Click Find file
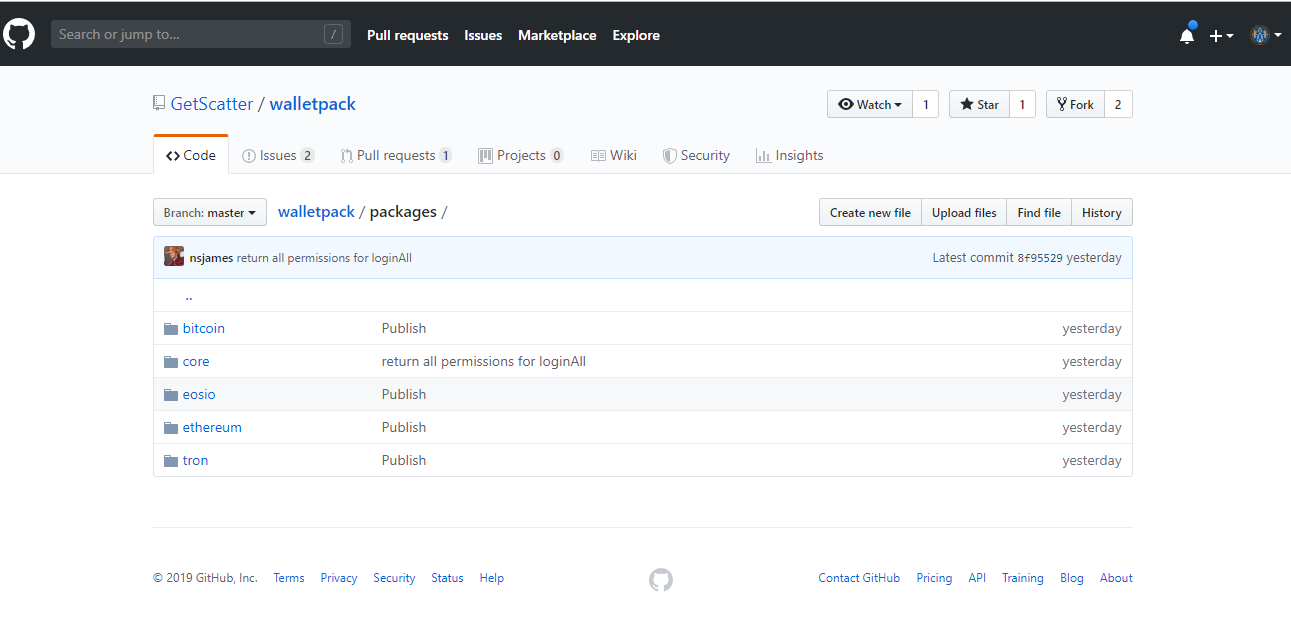The image size is (1291, 627). pos(1039,213)
